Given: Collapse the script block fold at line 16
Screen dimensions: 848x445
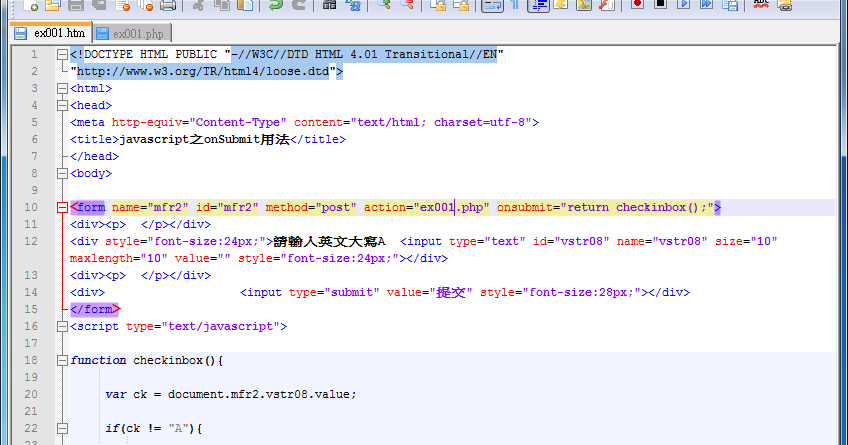Looking at the screenshot, I should coord(62,327).
